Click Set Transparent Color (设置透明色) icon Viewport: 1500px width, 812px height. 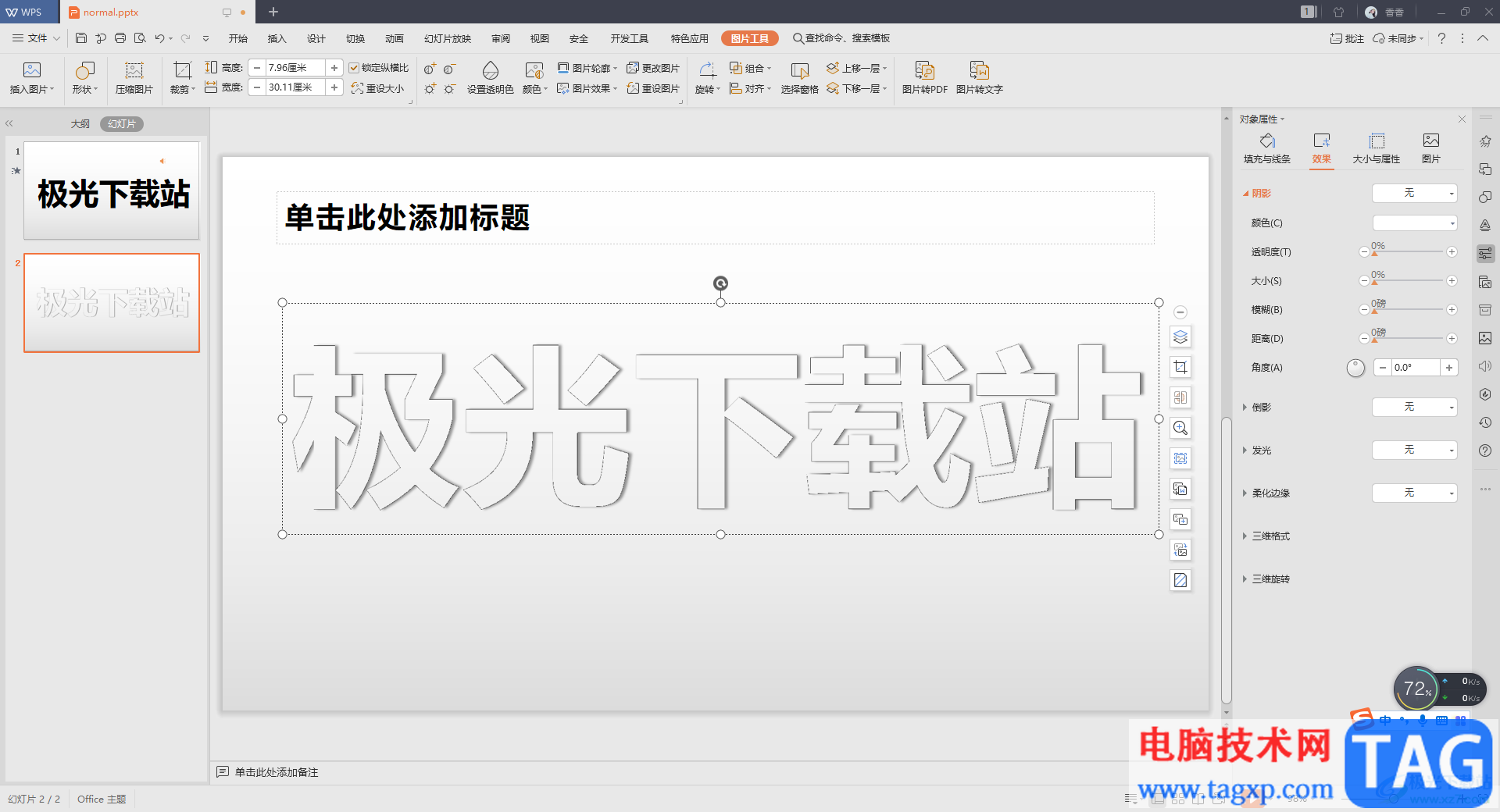coord(490,70)
